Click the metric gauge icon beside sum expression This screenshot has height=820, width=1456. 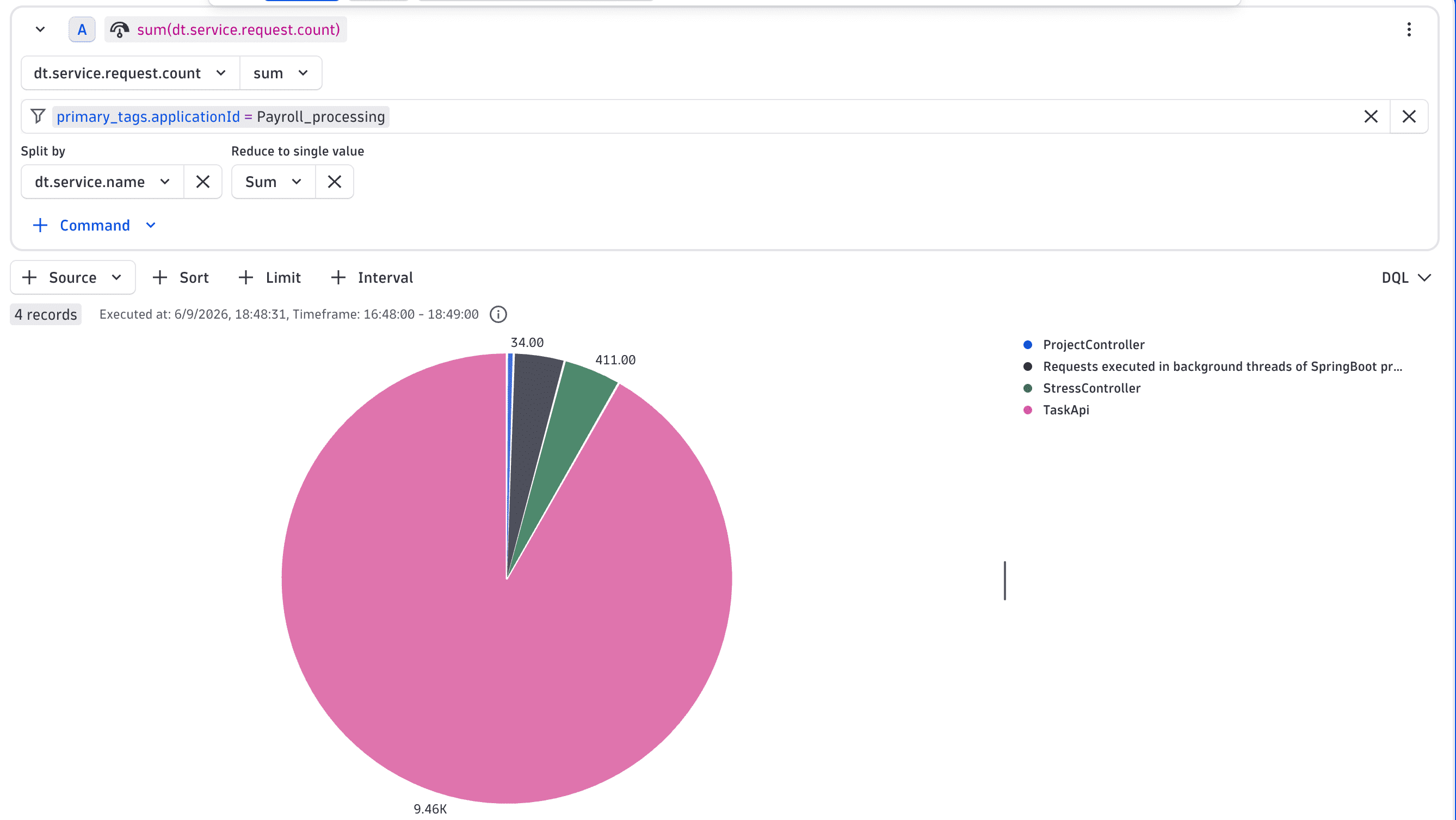pos(119,29)
